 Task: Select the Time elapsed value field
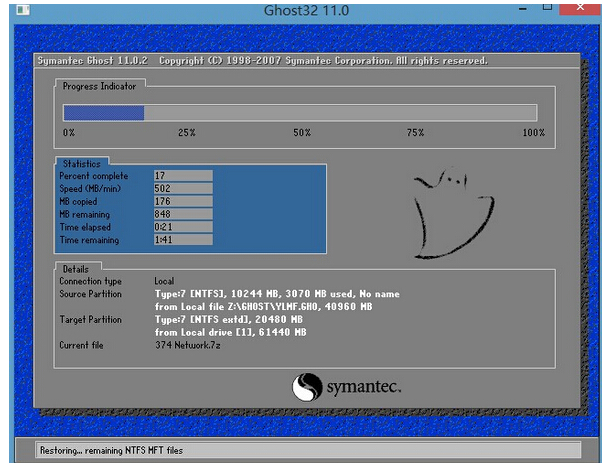[183, 227]
